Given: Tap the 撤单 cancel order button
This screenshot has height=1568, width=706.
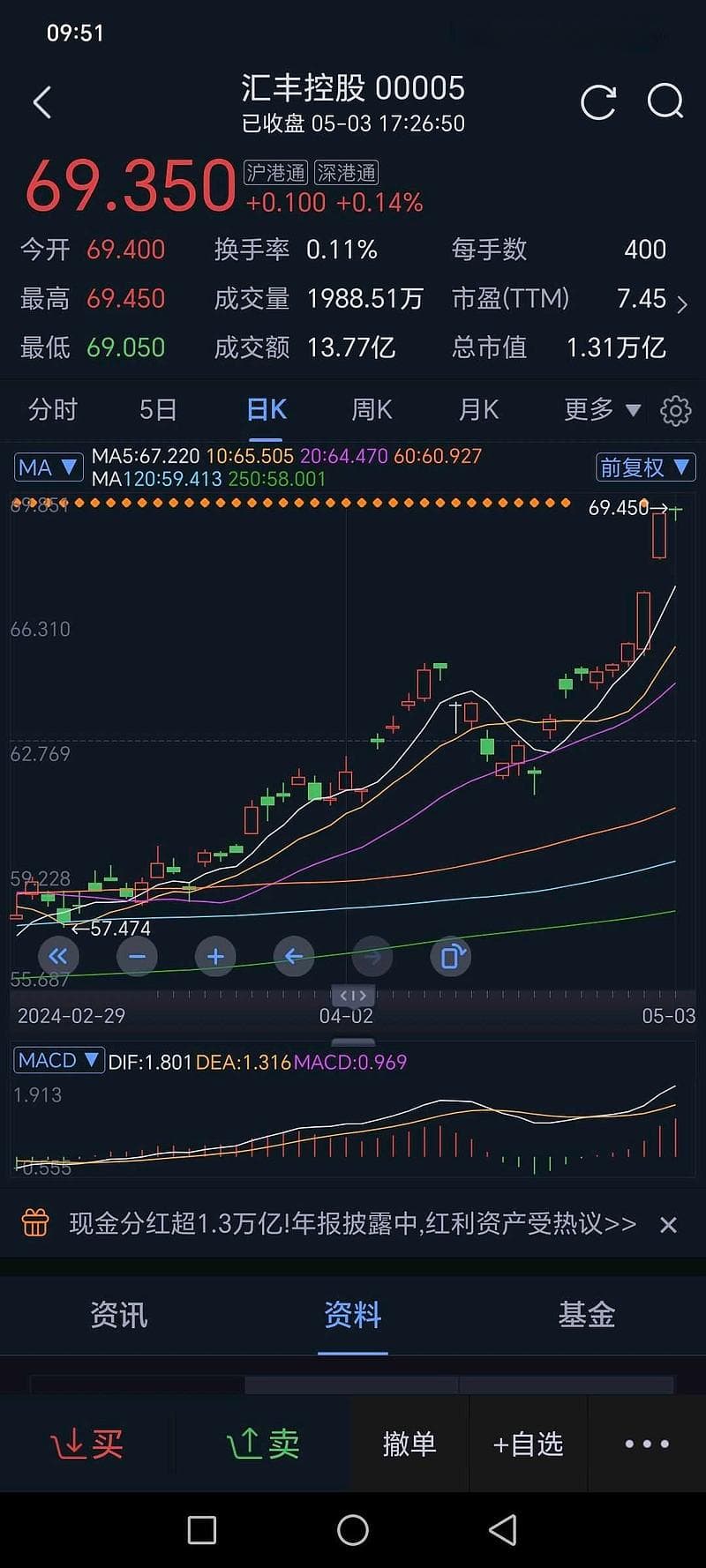Looking at the screenshot, I should pyautogui.click(x=409, y=1444).
